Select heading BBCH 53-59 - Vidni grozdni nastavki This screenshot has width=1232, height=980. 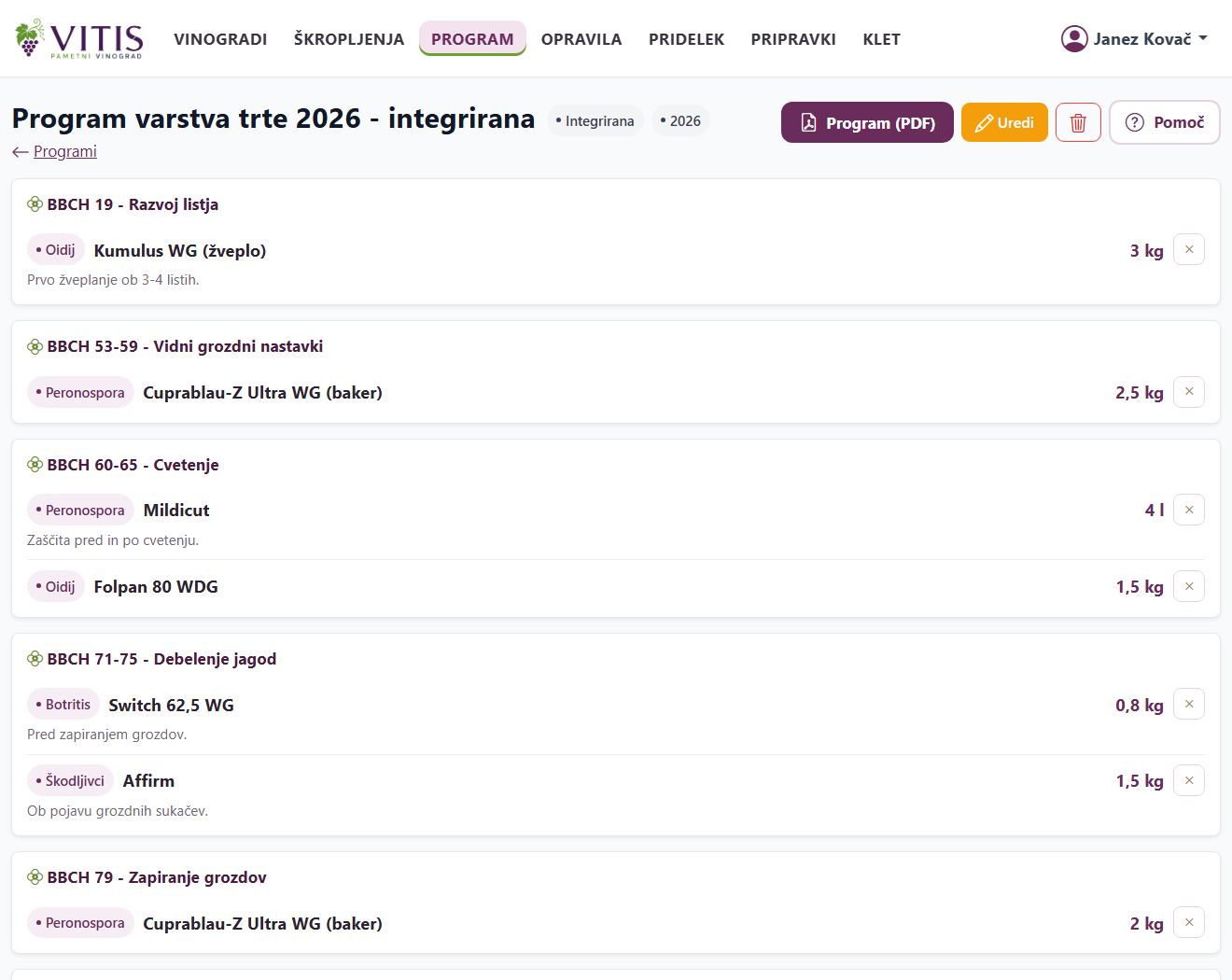(185, 346)
